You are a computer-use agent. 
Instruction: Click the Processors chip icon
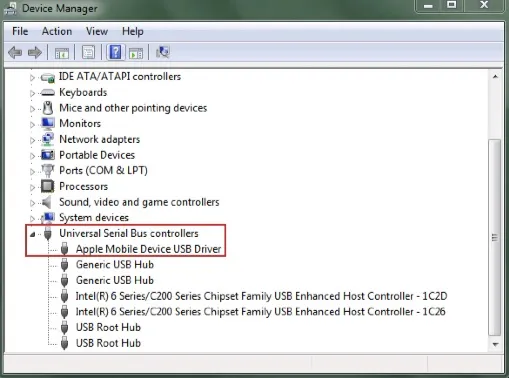48,186
